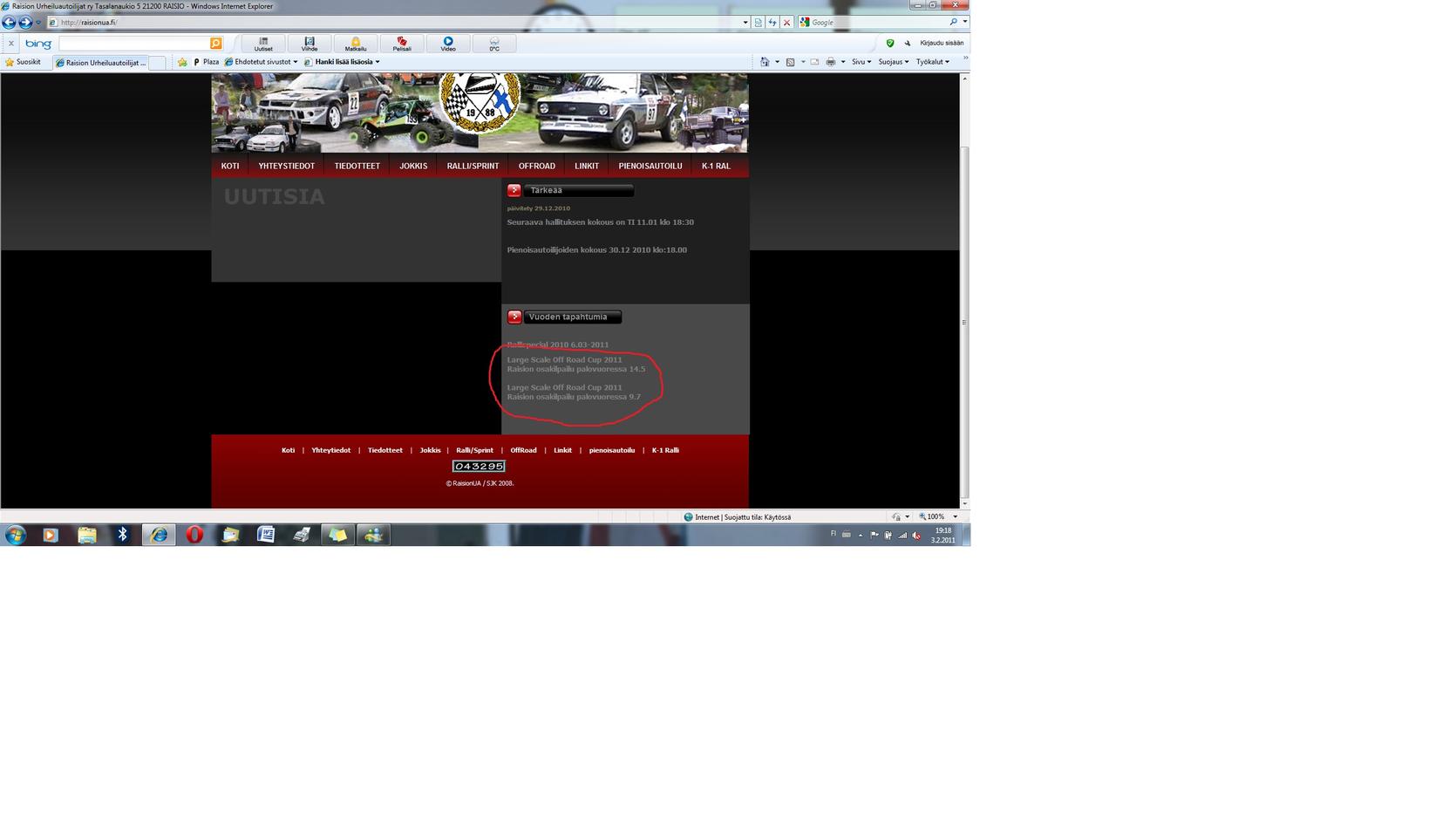Refresh the page with the reload icon
This screenshot has width=1456, height=819.
coord(772,23)
